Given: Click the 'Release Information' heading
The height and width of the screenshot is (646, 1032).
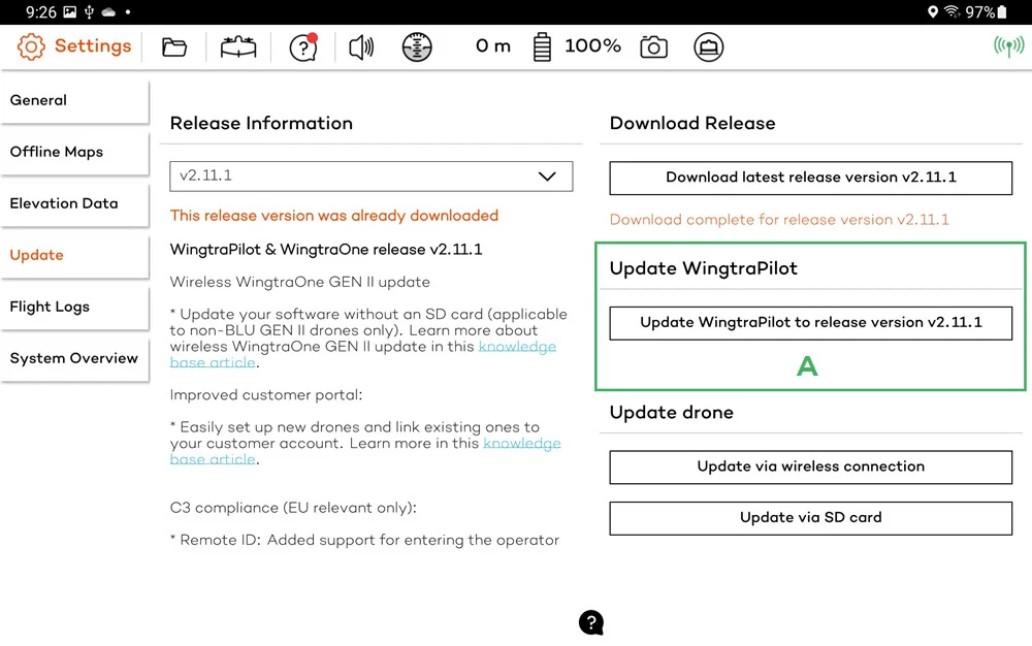Looking at the screenshot, I should click(x=261, y=124).
